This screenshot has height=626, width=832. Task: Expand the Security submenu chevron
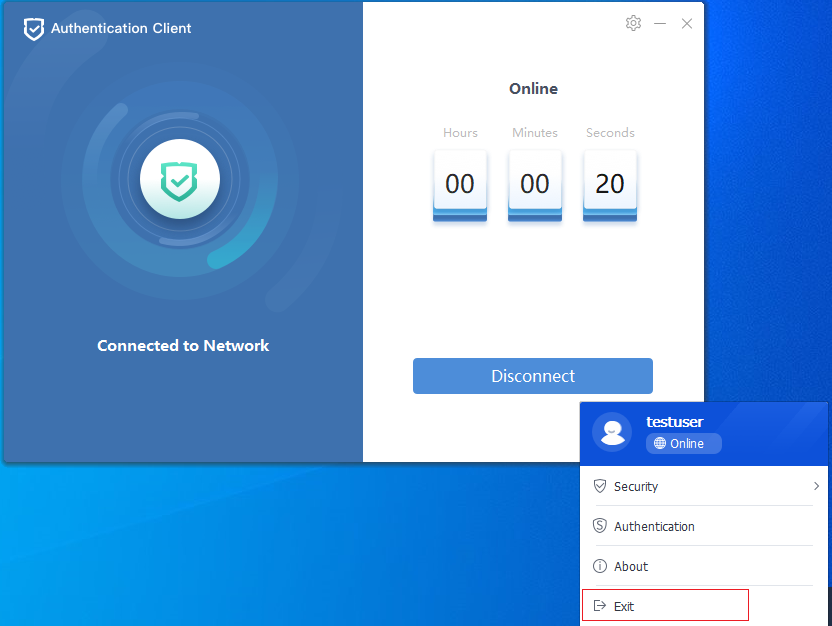[x=816, y=486]
